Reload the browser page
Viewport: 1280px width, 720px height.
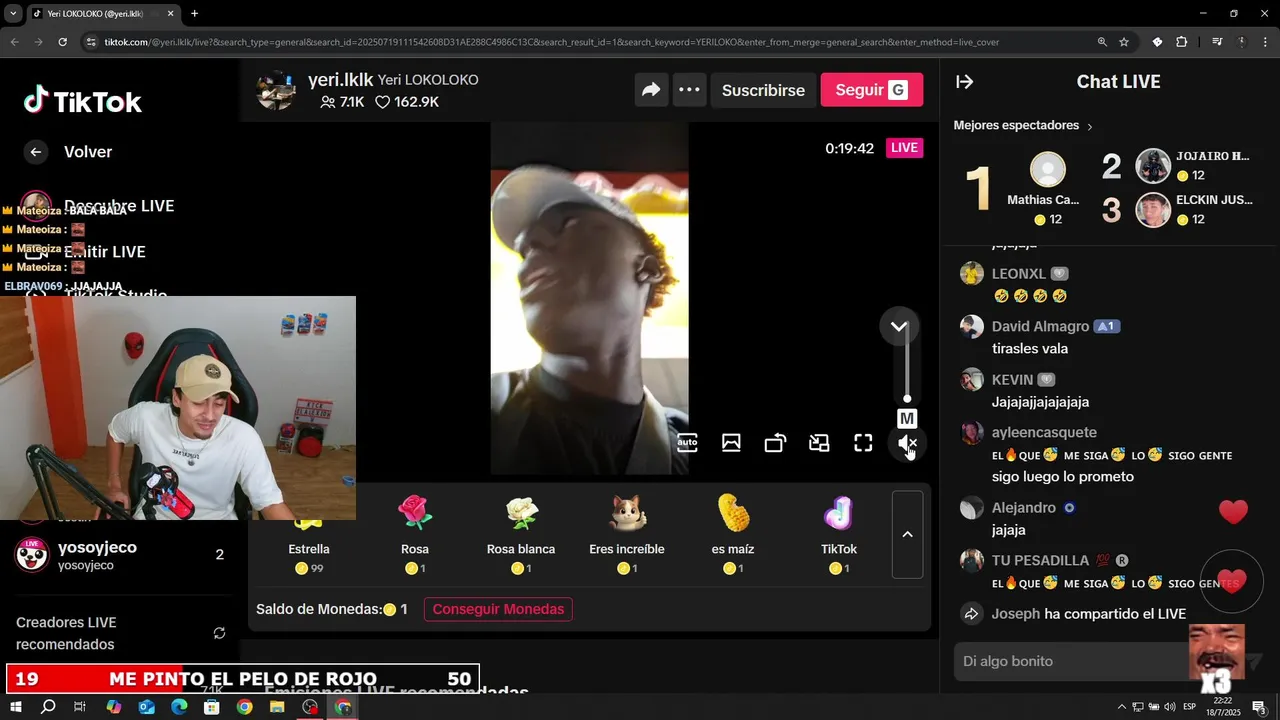[62, 42]
